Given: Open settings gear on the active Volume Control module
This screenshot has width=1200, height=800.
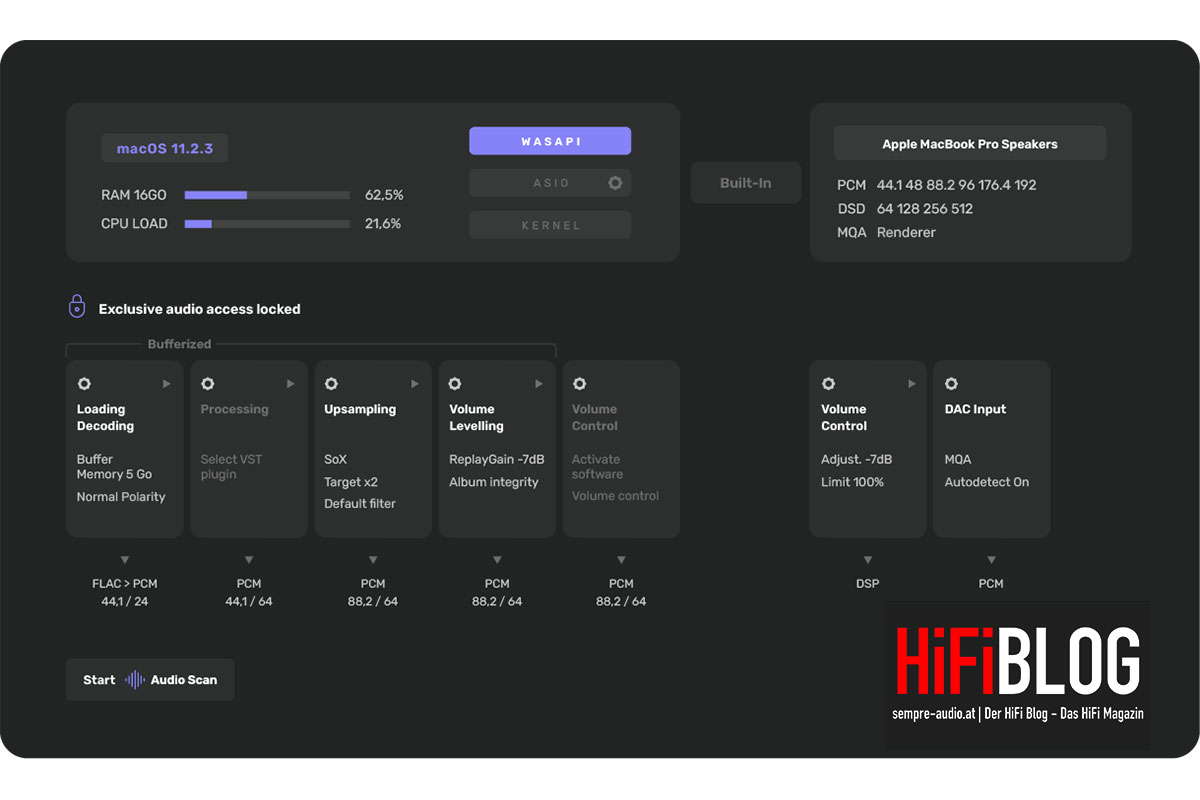Looking at the screenshot, I should [828, 383].
